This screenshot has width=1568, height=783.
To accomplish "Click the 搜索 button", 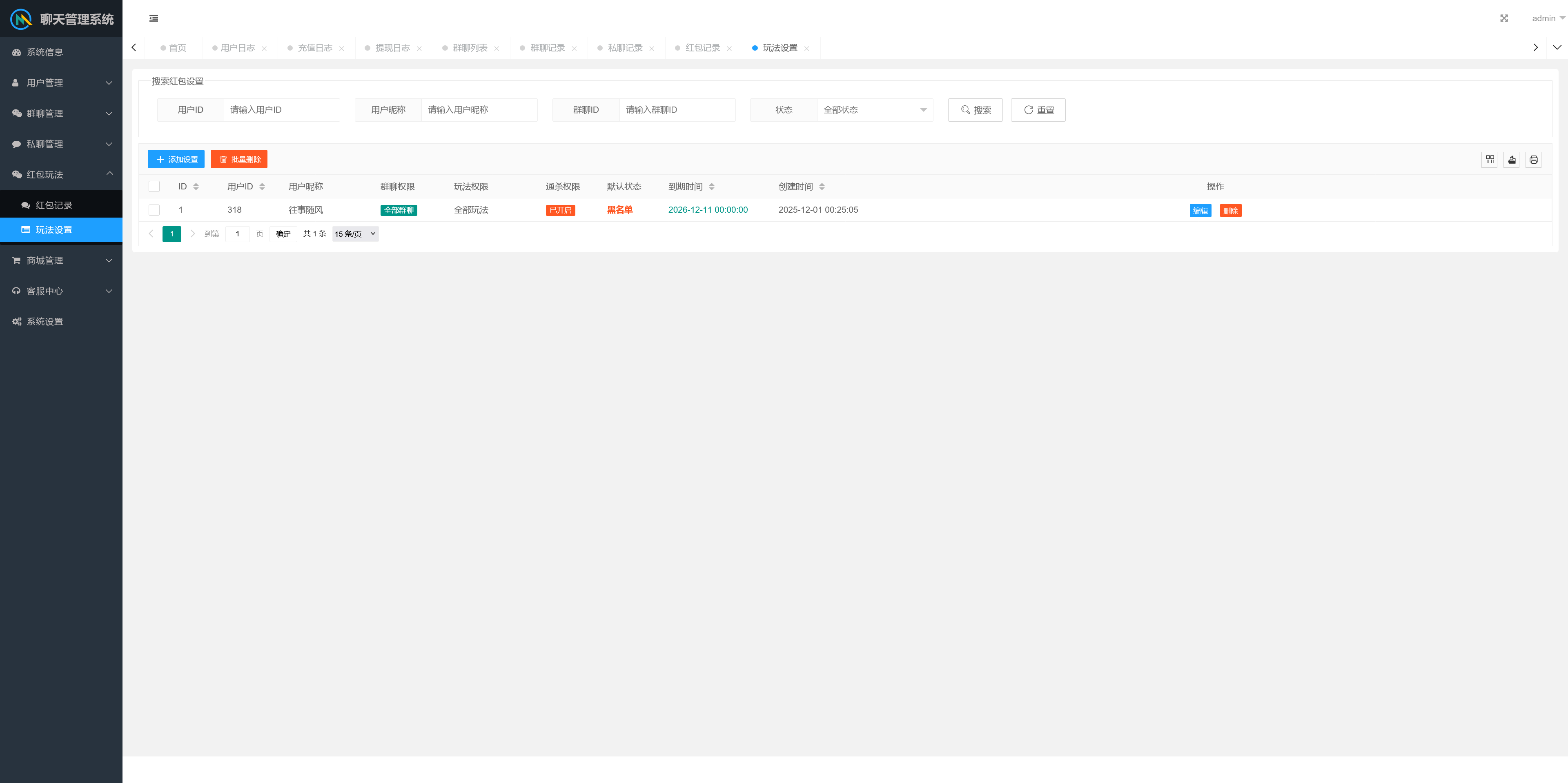I will tap(975, 110).
